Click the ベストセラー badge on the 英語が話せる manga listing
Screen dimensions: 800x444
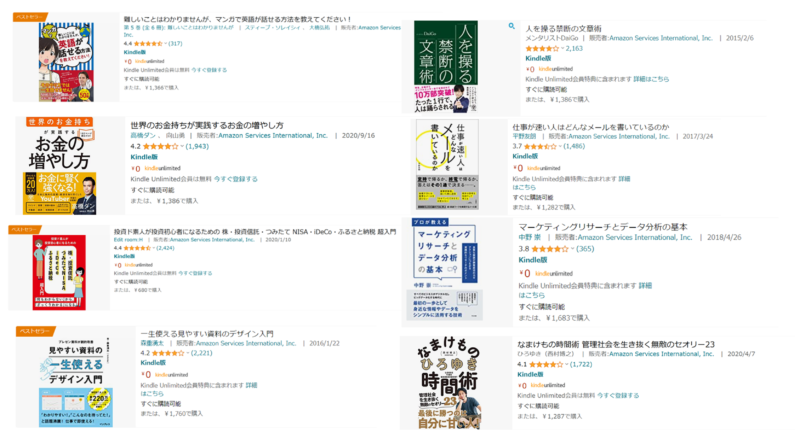(30, 17)
